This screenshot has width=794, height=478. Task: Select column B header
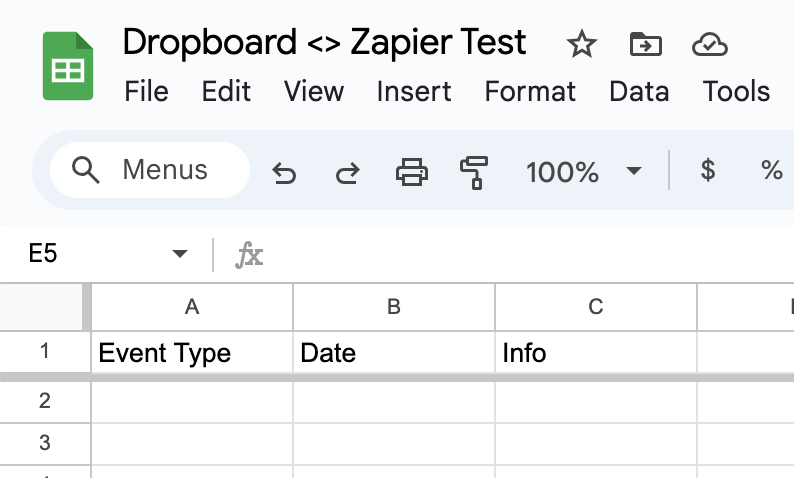pyautogui.click(x=393, y=307)
